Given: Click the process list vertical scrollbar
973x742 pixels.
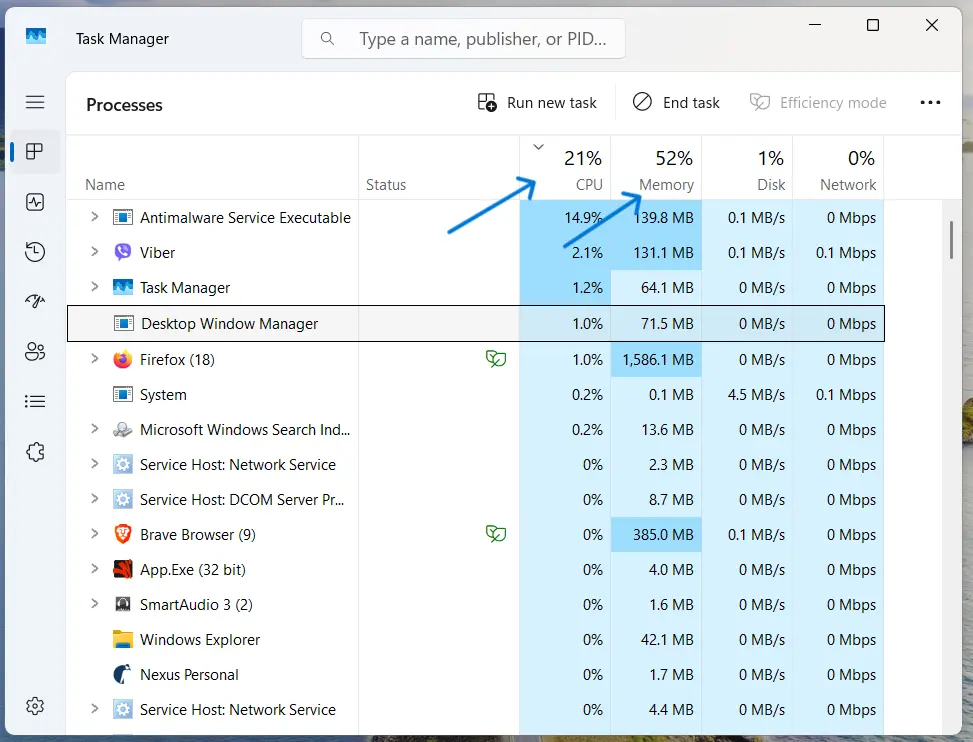Looking at the screenshot, I should (x=951, y=239).
